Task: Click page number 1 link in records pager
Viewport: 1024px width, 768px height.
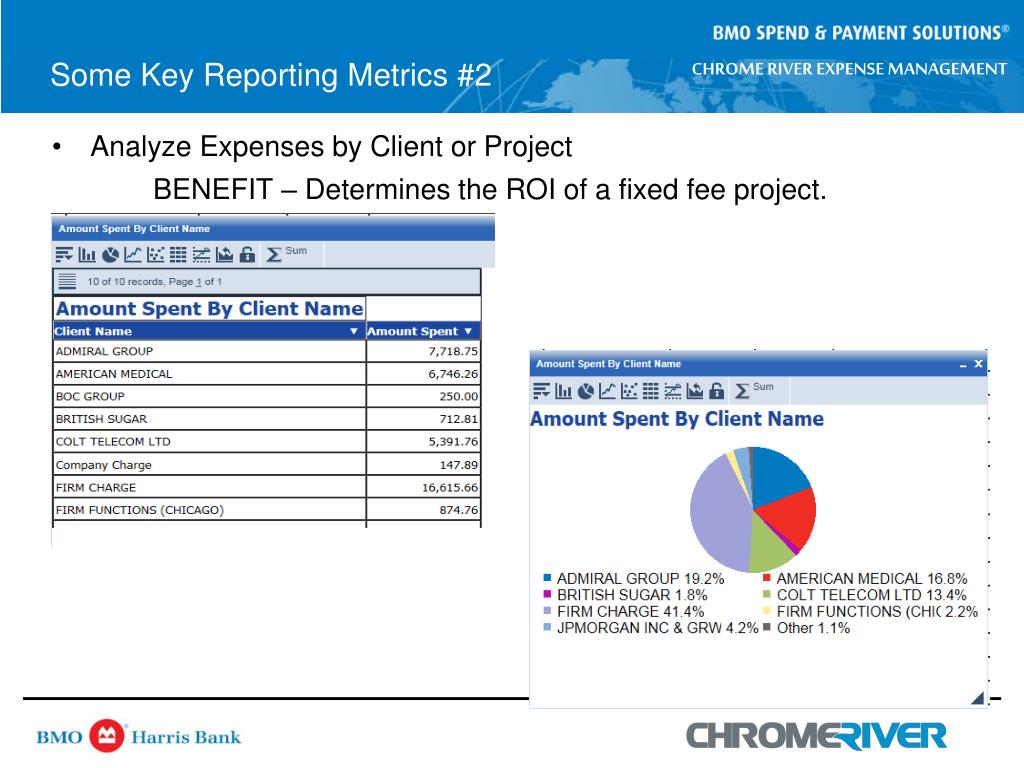Action: point(199,281)
